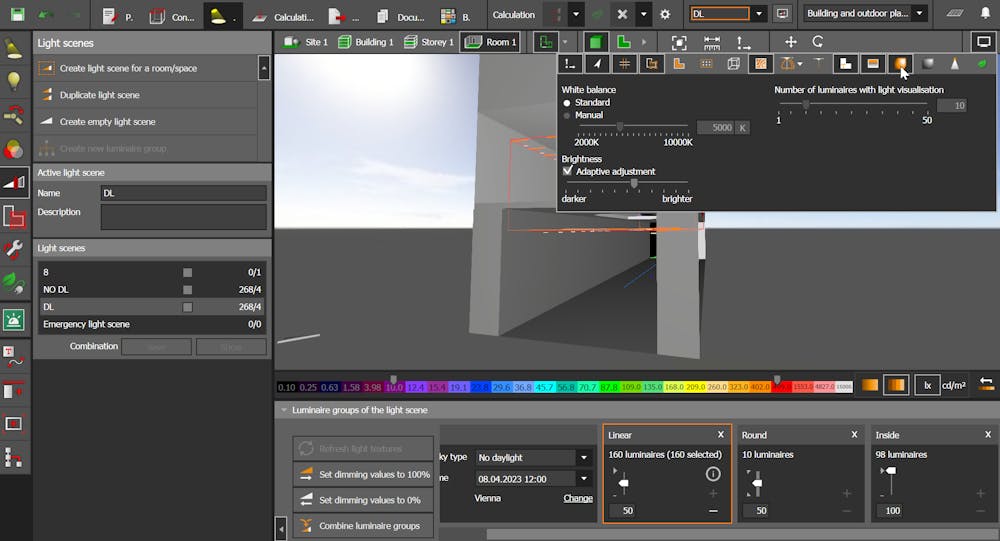Switch to the Building 1 tab
Image resolution: width=1000 pixels, height=541 pixels.
366,42
